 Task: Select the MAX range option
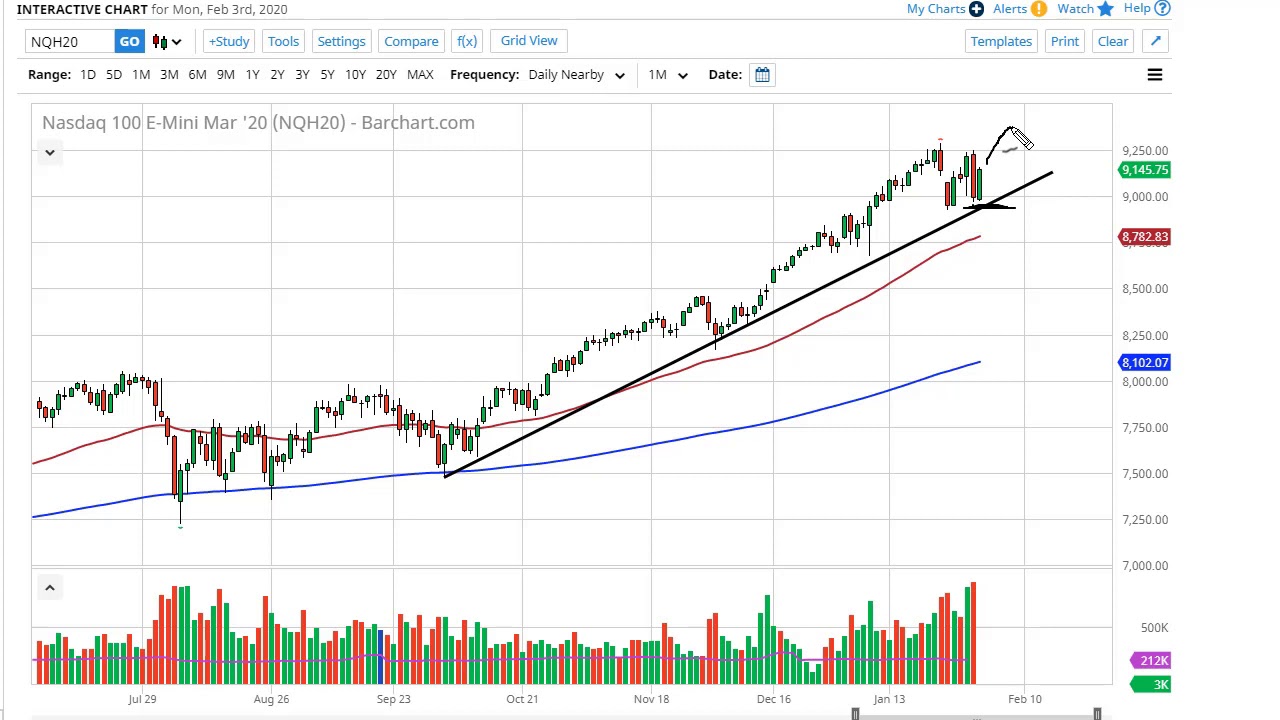pos(420,74)
